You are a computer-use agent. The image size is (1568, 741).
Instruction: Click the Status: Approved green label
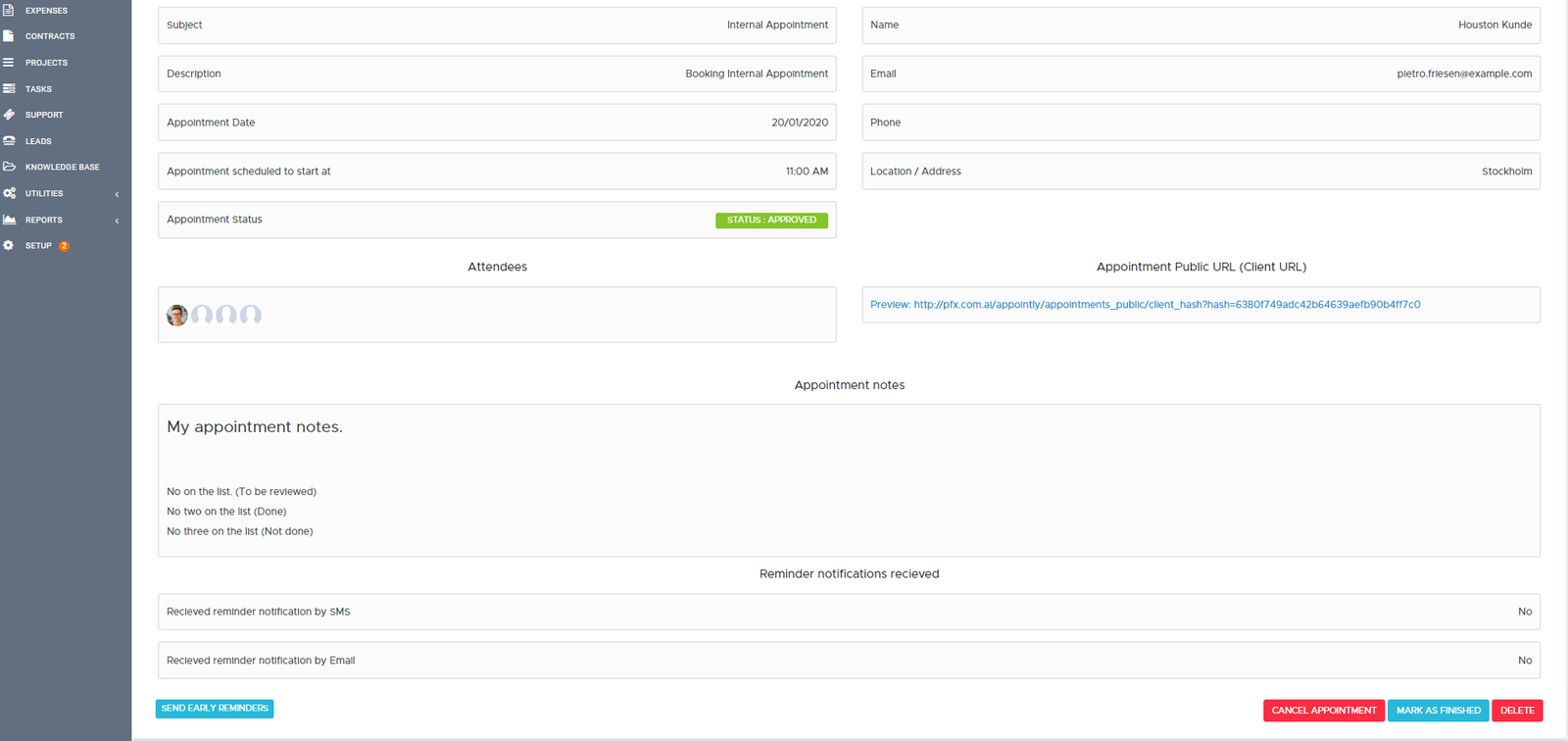point(771,221)
